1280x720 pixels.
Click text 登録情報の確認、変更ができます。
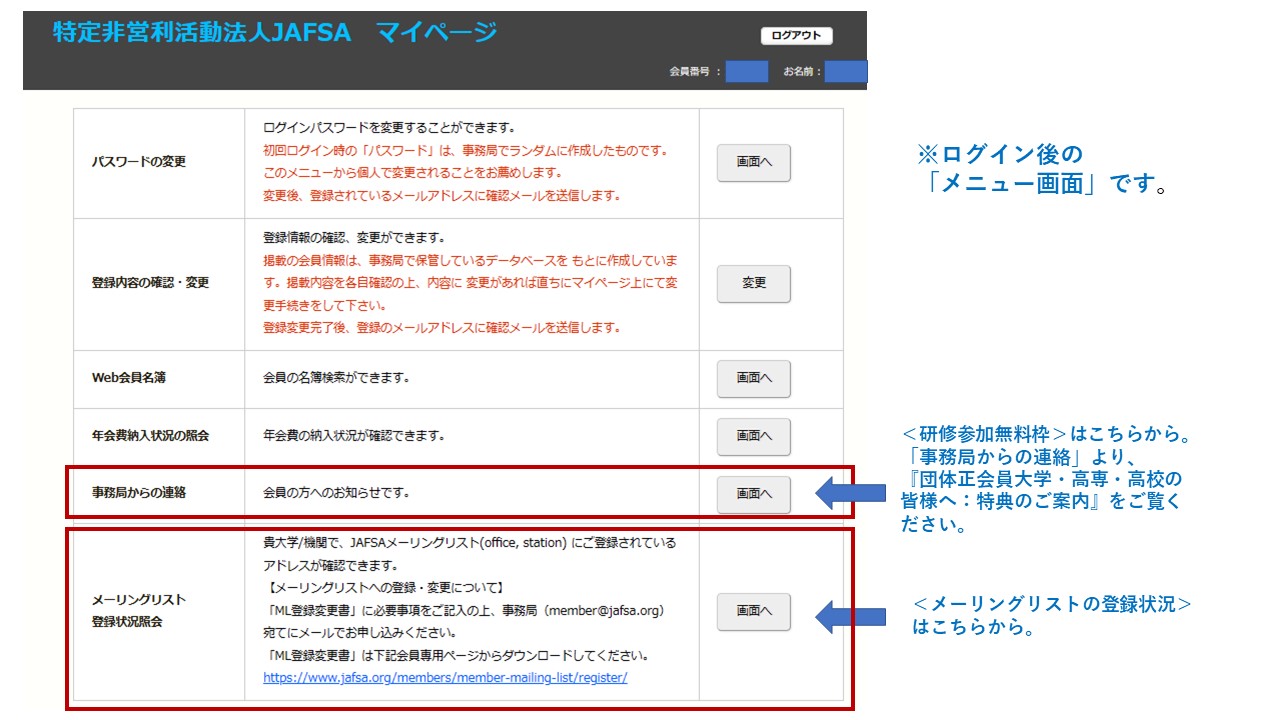(354, 238)
